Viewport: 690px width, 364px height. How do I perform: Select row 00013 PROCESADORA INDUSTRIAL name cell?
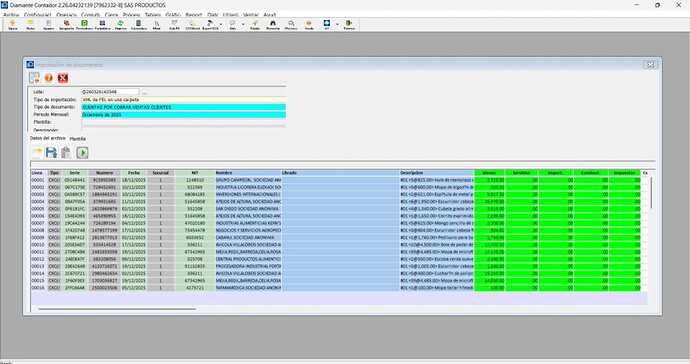248,266
